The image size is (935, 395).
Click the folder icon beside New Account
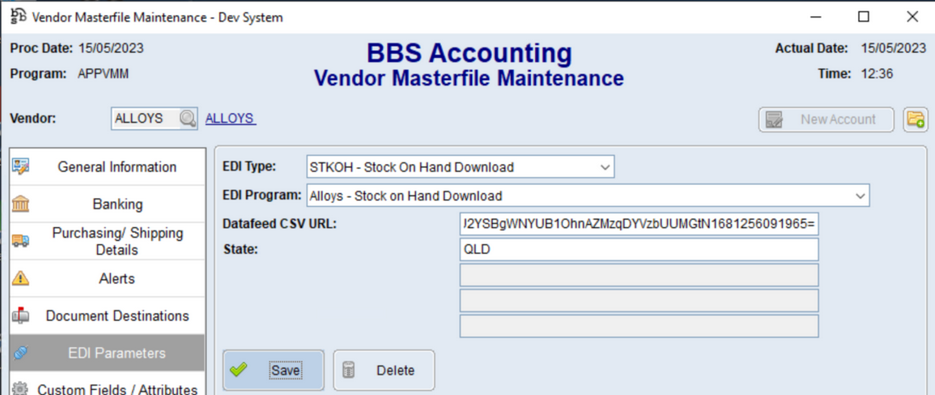point(915,119)
